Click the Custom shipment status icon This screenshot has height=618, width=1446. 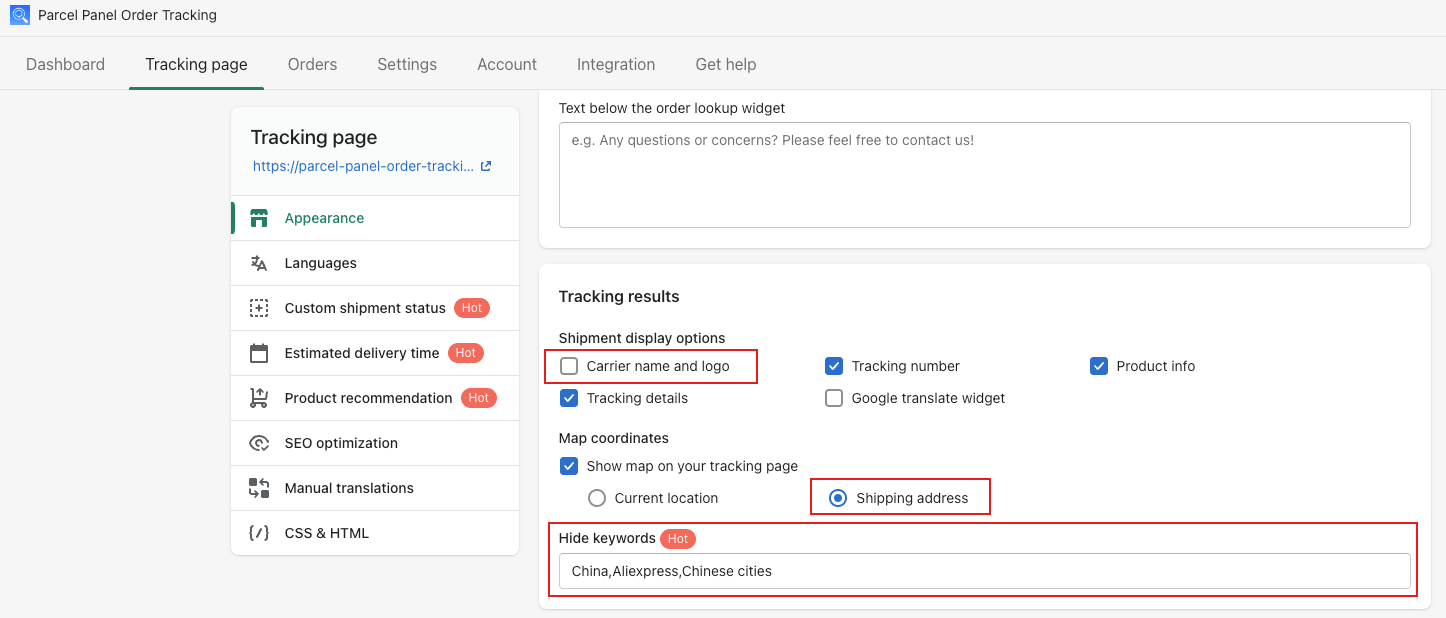point(259,308)
